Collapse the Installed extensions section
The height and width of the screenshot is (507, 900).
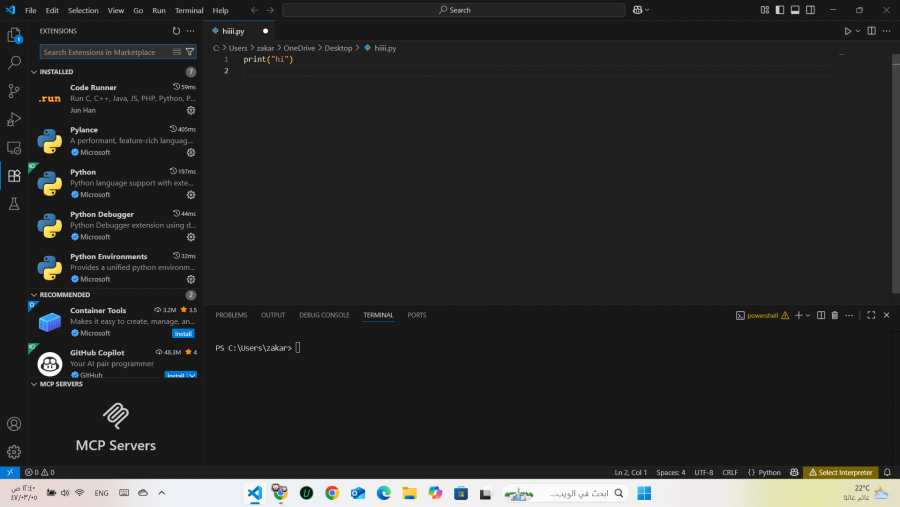point(34,72)
